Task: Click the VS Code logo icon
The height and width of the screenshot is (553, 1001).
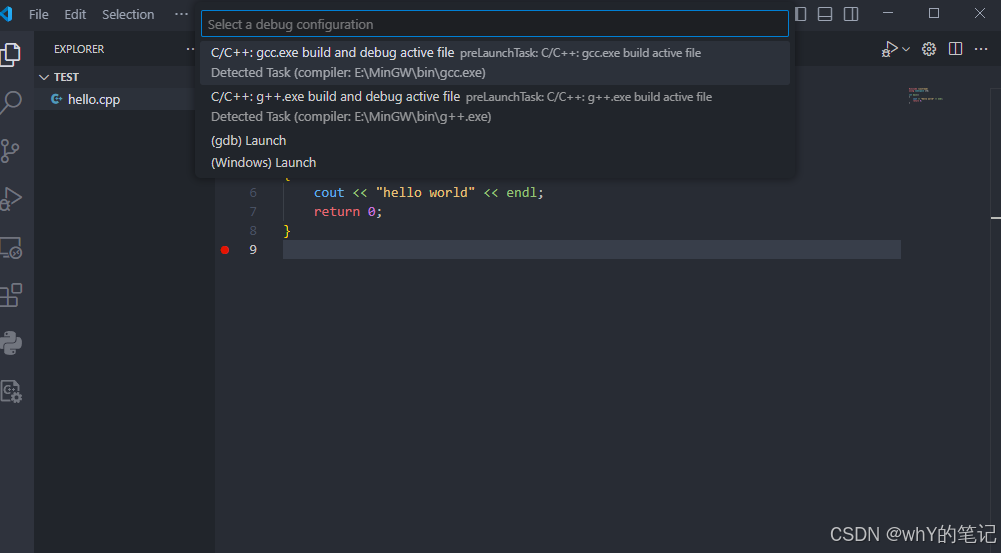Action: click(7, 14)
